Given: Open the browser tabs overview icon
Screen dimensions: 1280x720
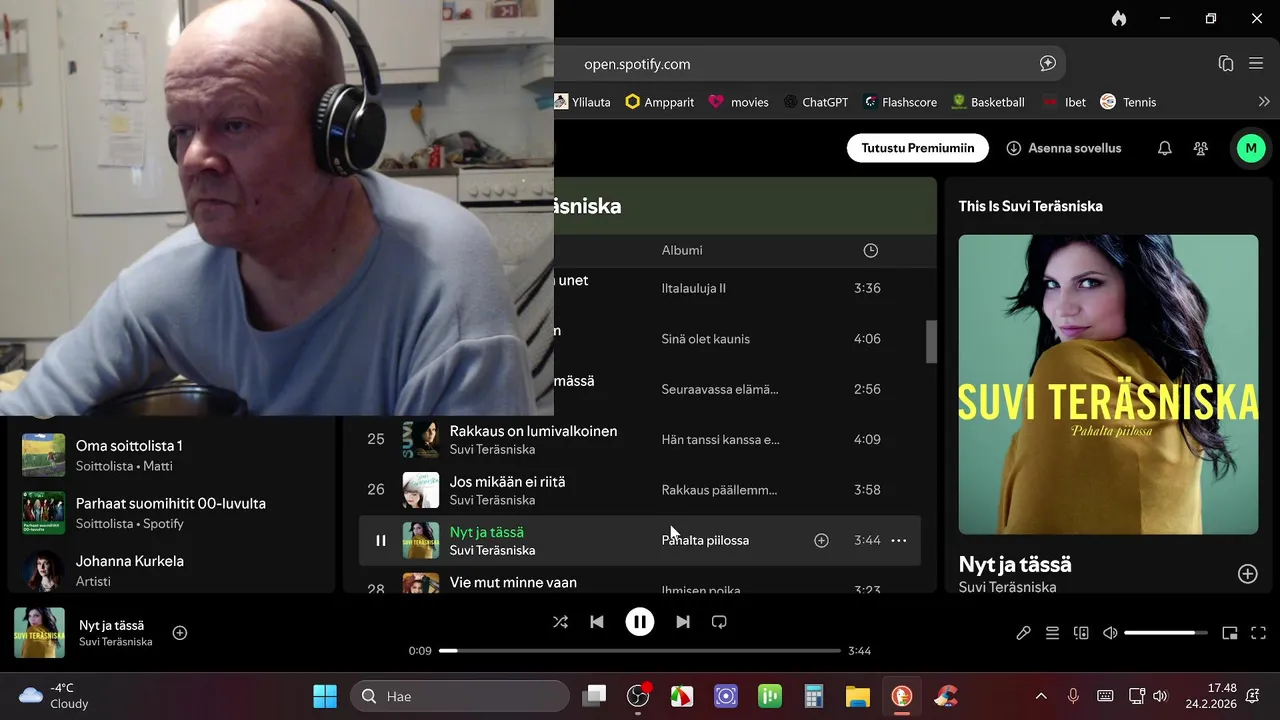Looking at the screenshot, I should (x=1226, y=64).
